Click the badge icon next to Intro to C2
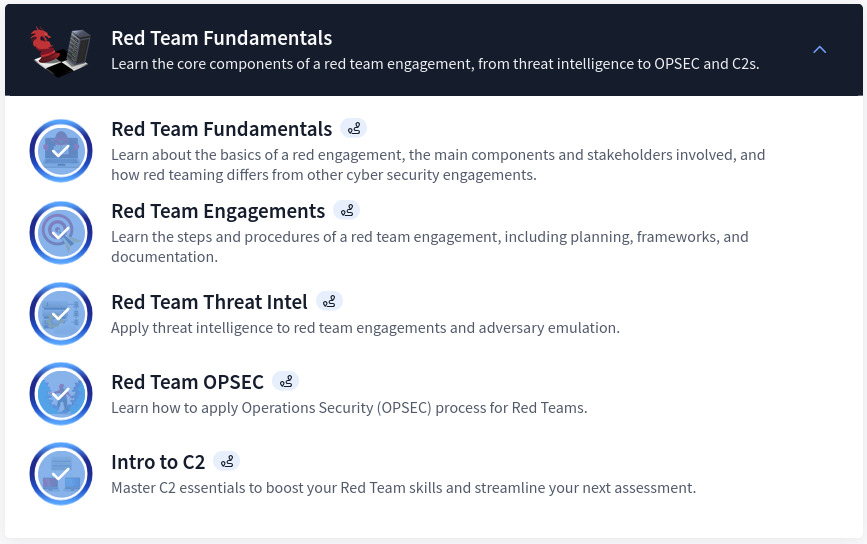Screen dimensions: 867x544 pos(226,462)
